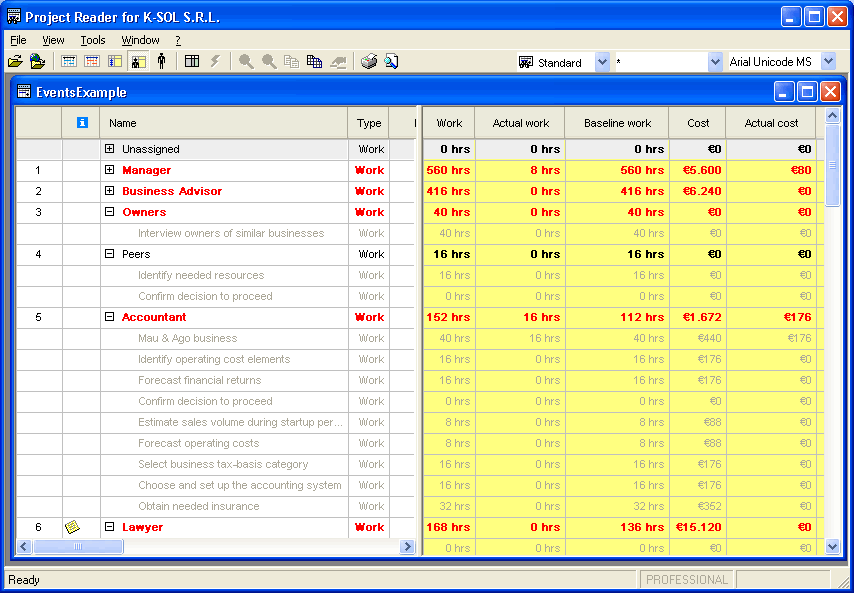Switch to Task Usage view icon

click(114, 62)
